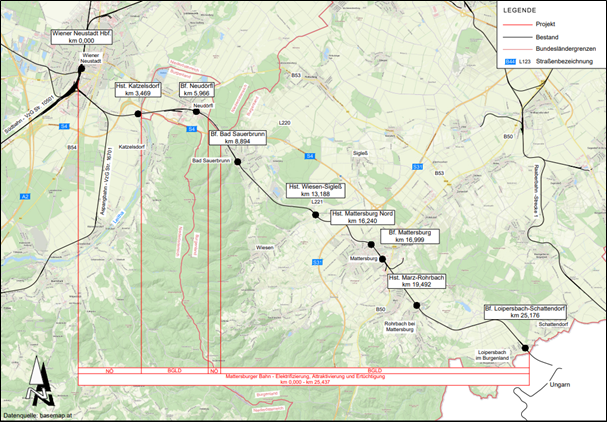Click the Loipersbach-Schattendorf station marker dot
Screen dimensions: 607x422
tap(525, 348)
